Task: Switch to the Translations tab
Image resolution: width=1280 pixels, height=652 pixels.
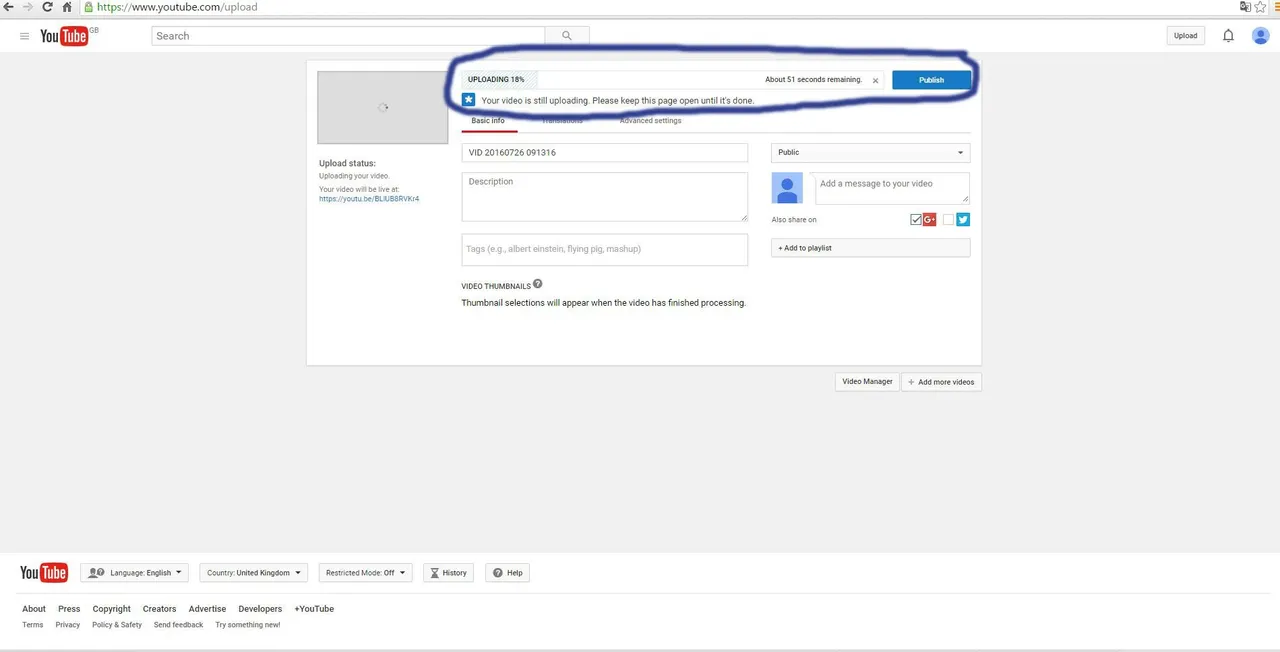Action: click(x=562, y=121)
